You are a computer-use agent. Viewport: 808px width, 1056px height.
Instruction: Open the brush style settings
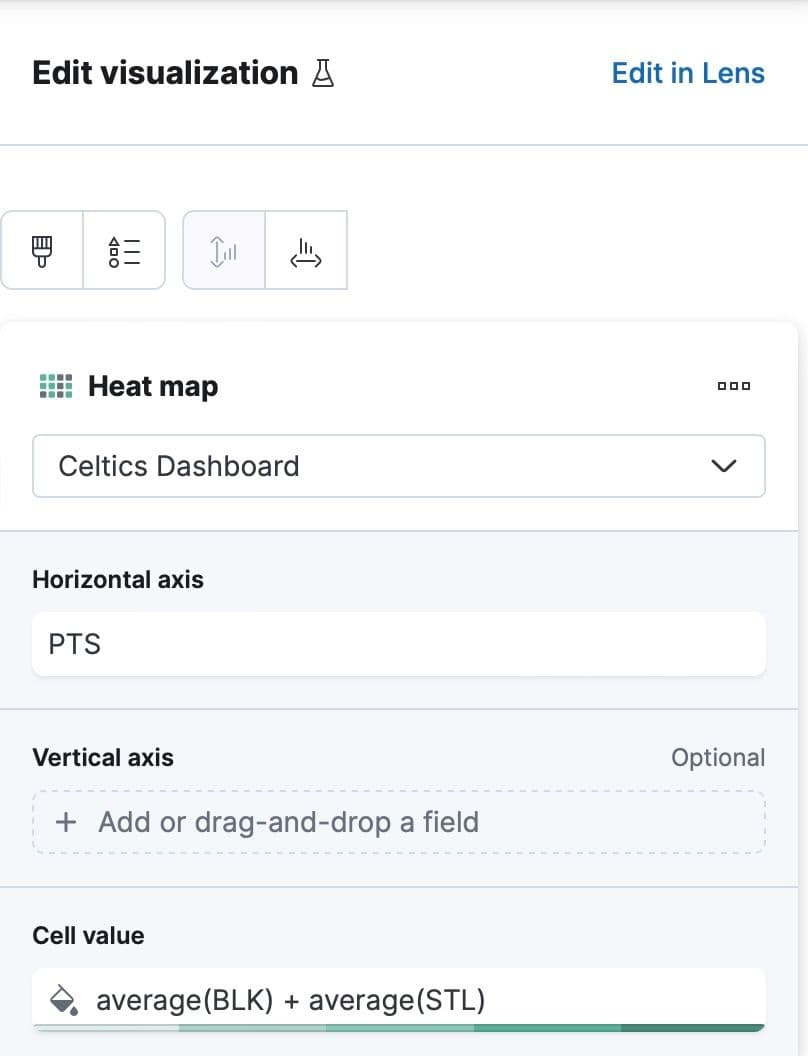point(42,250)
